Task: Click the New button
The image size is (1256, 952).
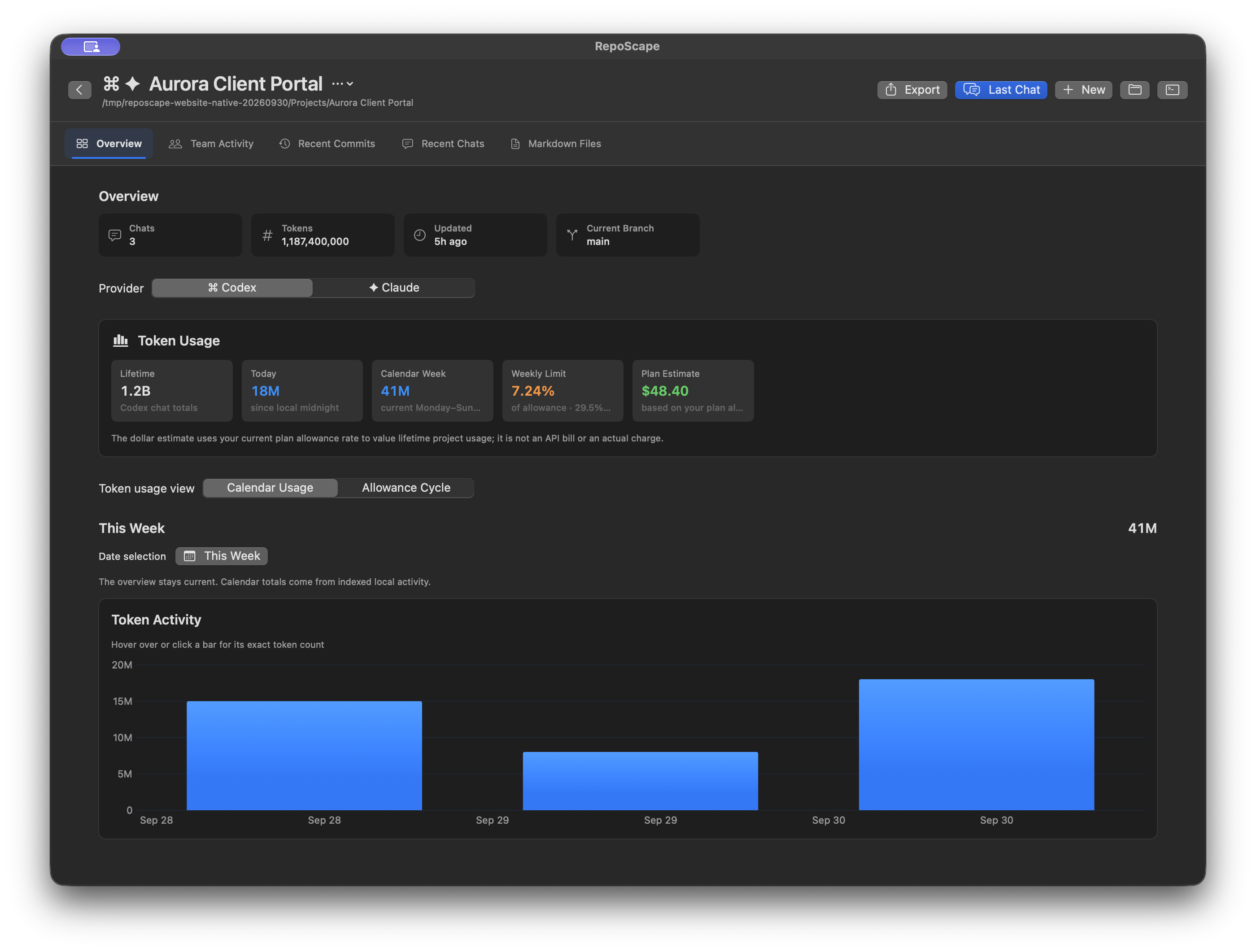Action: coord(1083,90)
